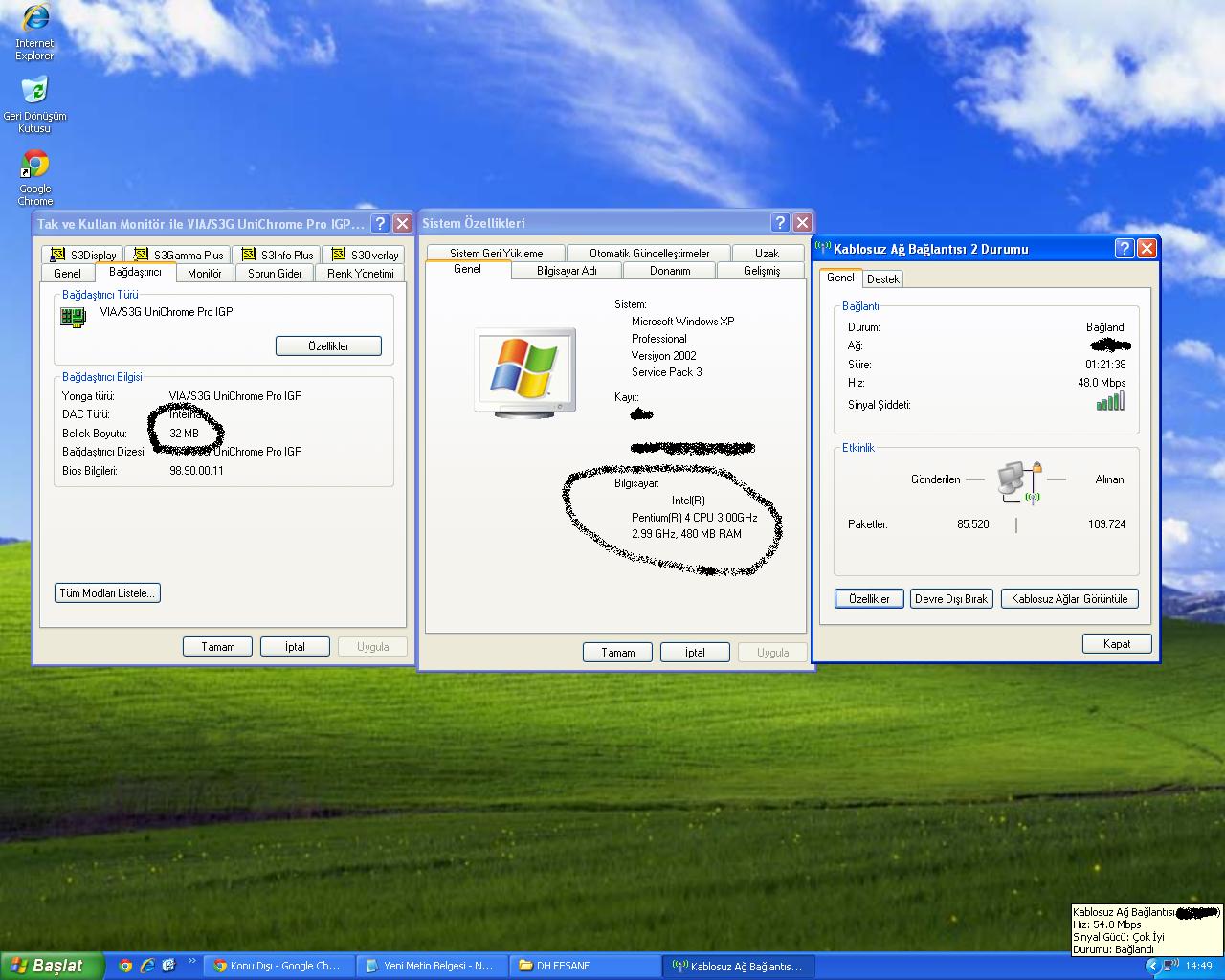Viewport: 1225px width, 980px height.
Task: Open the S3Display tab
Action: (x=82, y=255)
